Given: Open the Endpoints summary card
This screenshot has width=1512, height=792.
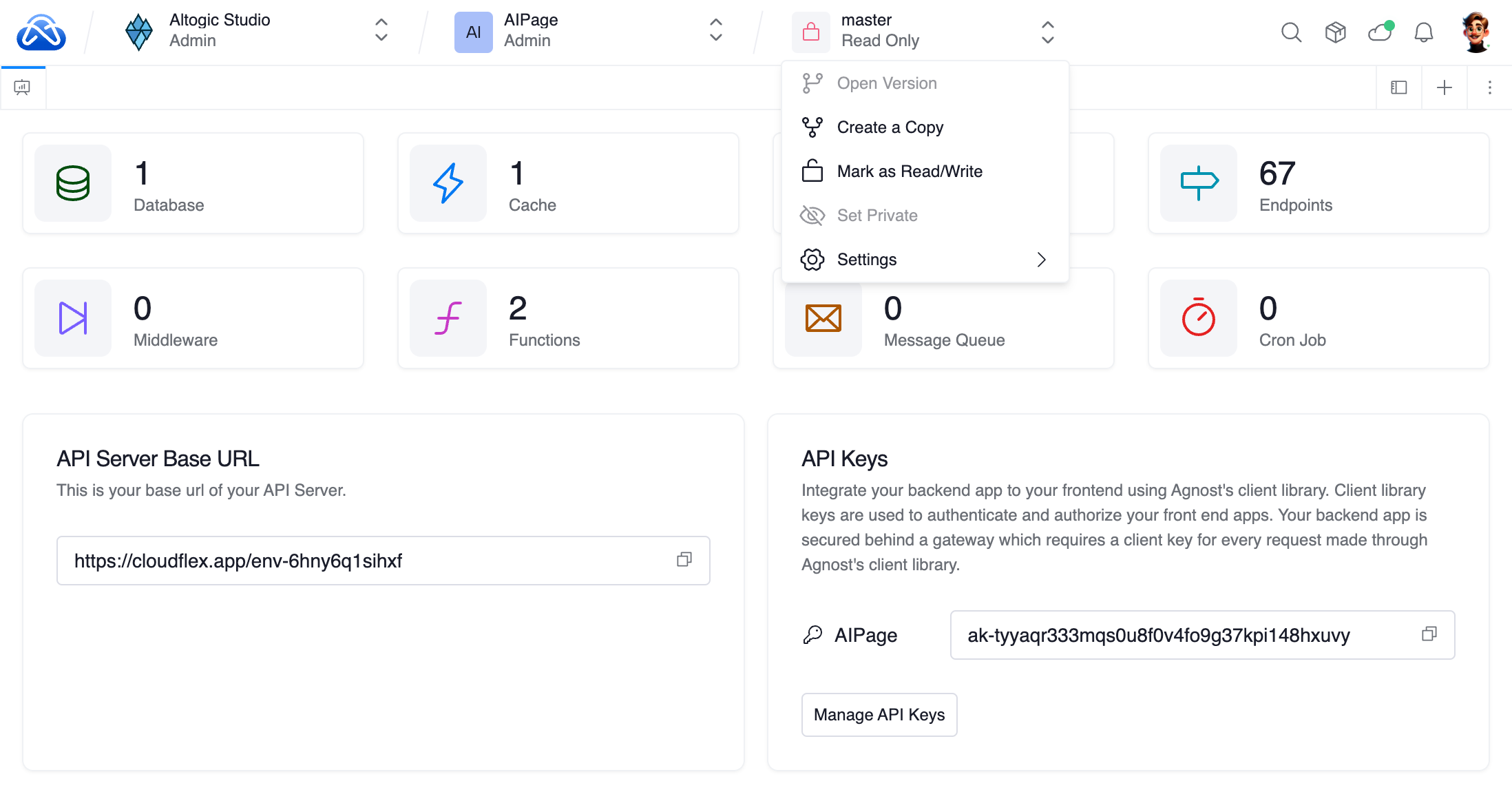Looking at the screenshot, I should click(1318, 184).
